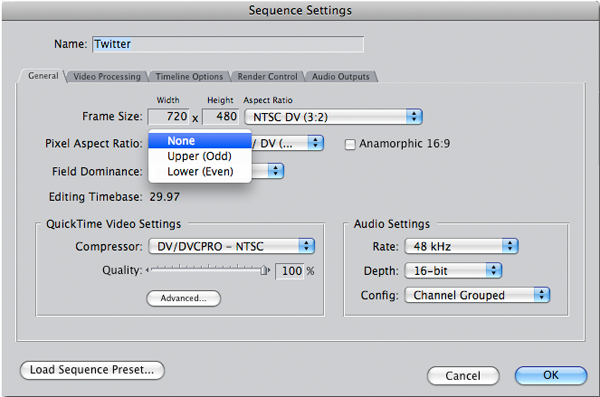
Task: Click the Name field containing Twitter
Action: point(228,44)
